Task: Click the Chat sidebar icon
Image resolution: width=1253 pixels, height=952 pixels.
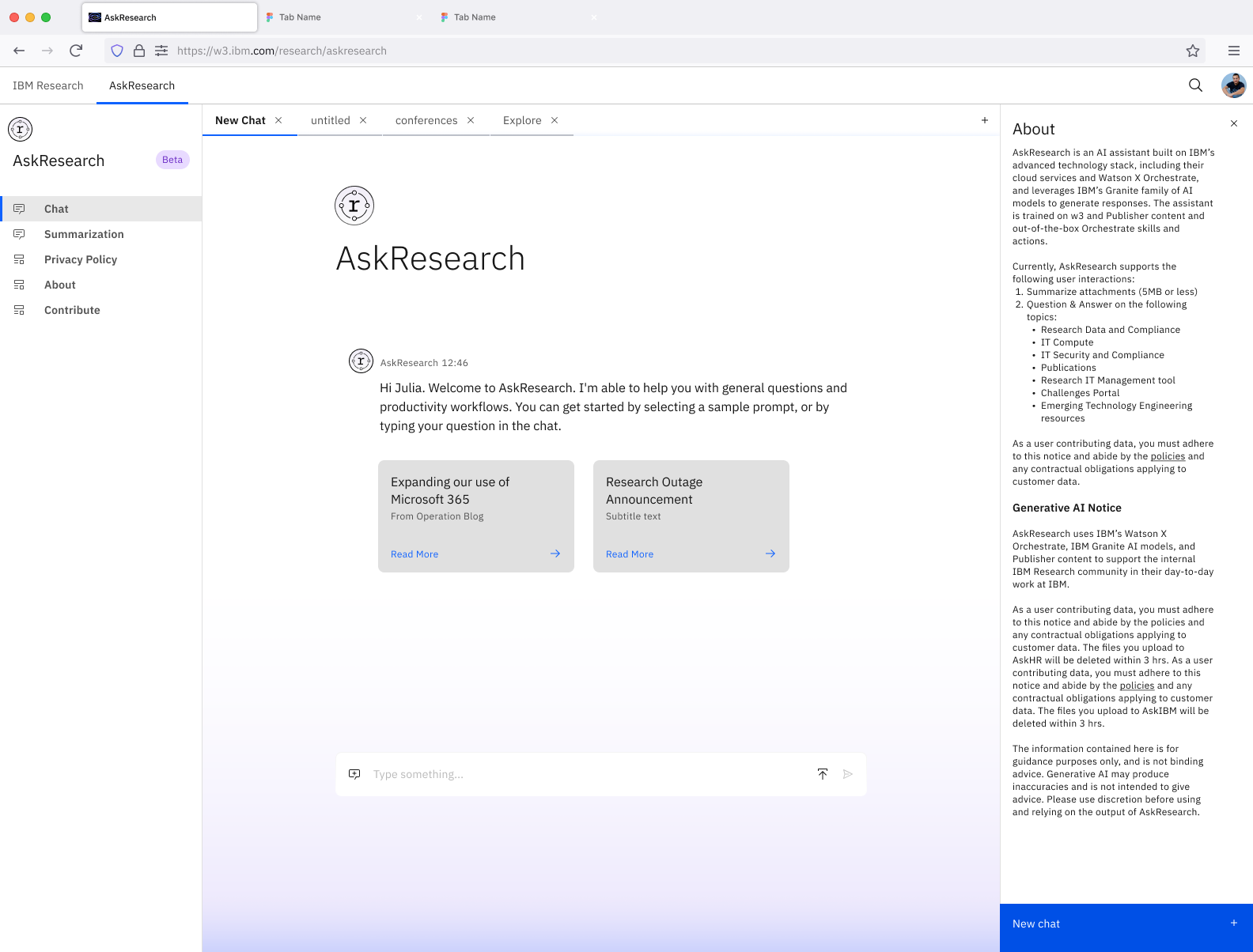Action: (x=19, y=209)
